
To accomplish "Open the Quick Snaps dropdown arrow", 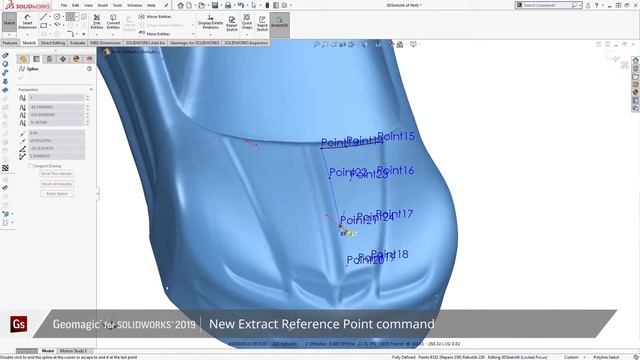I will pos(247,34).
